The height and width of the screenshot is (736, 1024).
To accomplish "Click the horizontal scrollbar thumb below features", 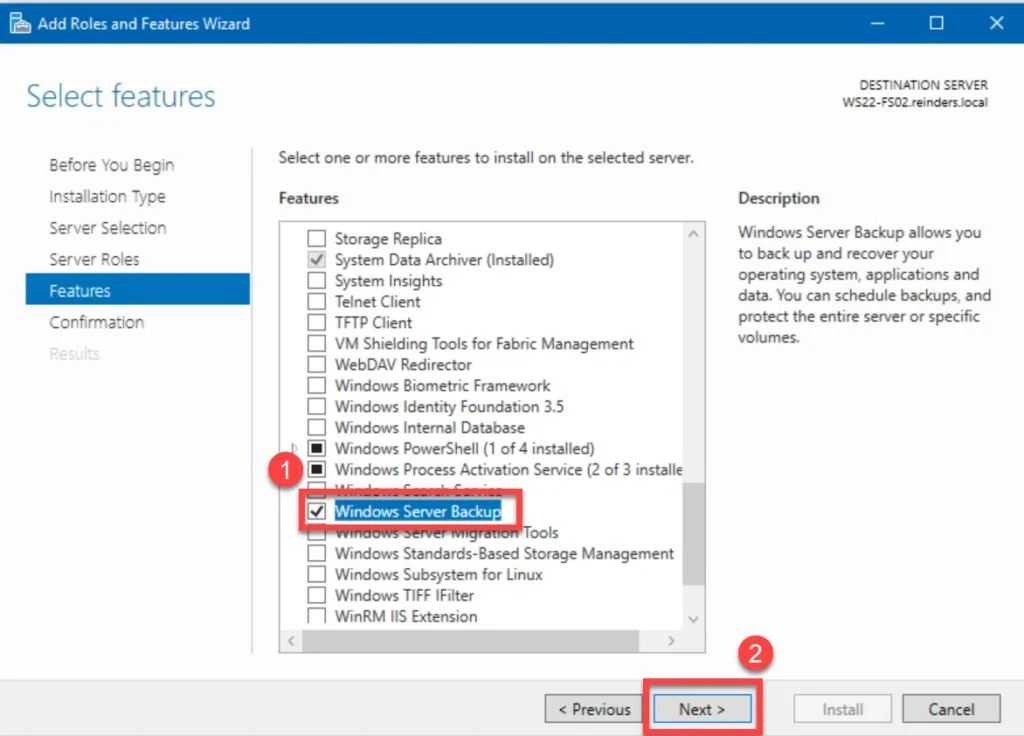I will tap(470, 641).
